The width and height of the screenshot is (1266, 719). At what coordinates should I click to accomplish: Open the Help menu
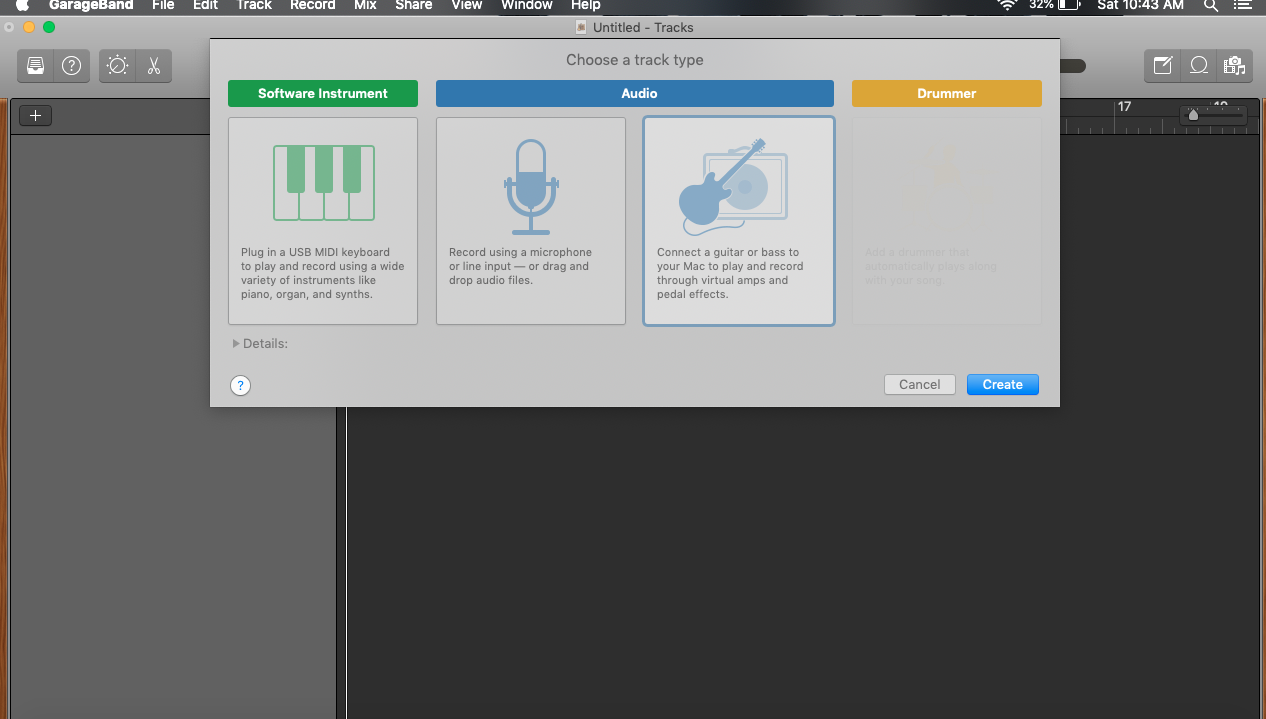(586, 5)
